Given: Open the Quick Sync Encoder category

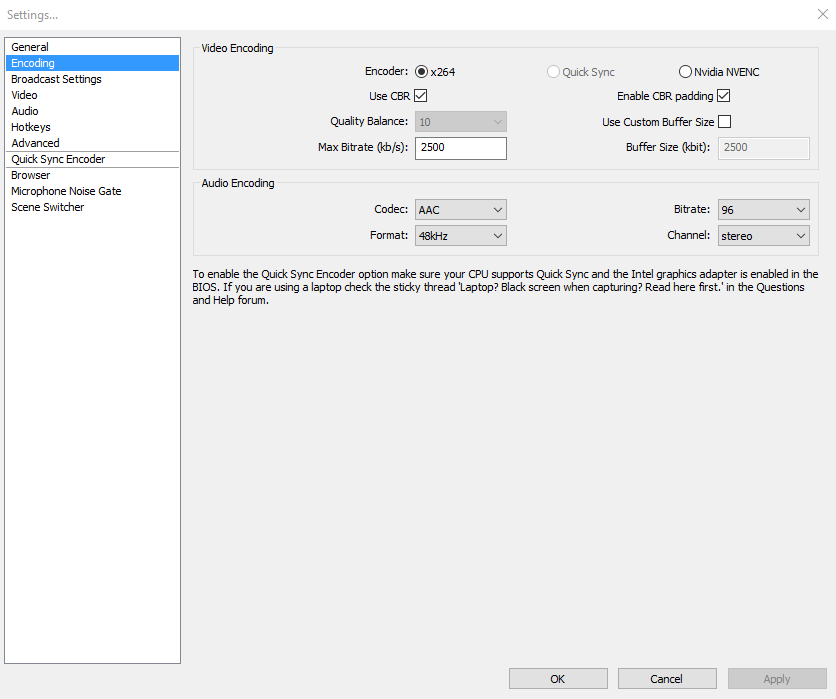Looking at the screenshot, I should [x=92, y=159].
